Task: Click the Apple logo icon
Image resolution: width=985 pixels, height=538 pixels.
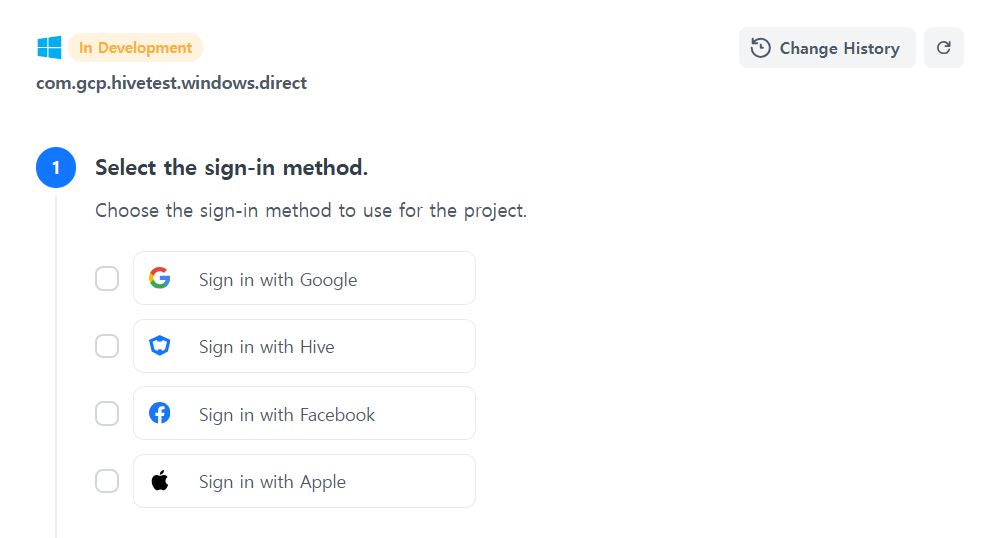Action: coord(160,481)
